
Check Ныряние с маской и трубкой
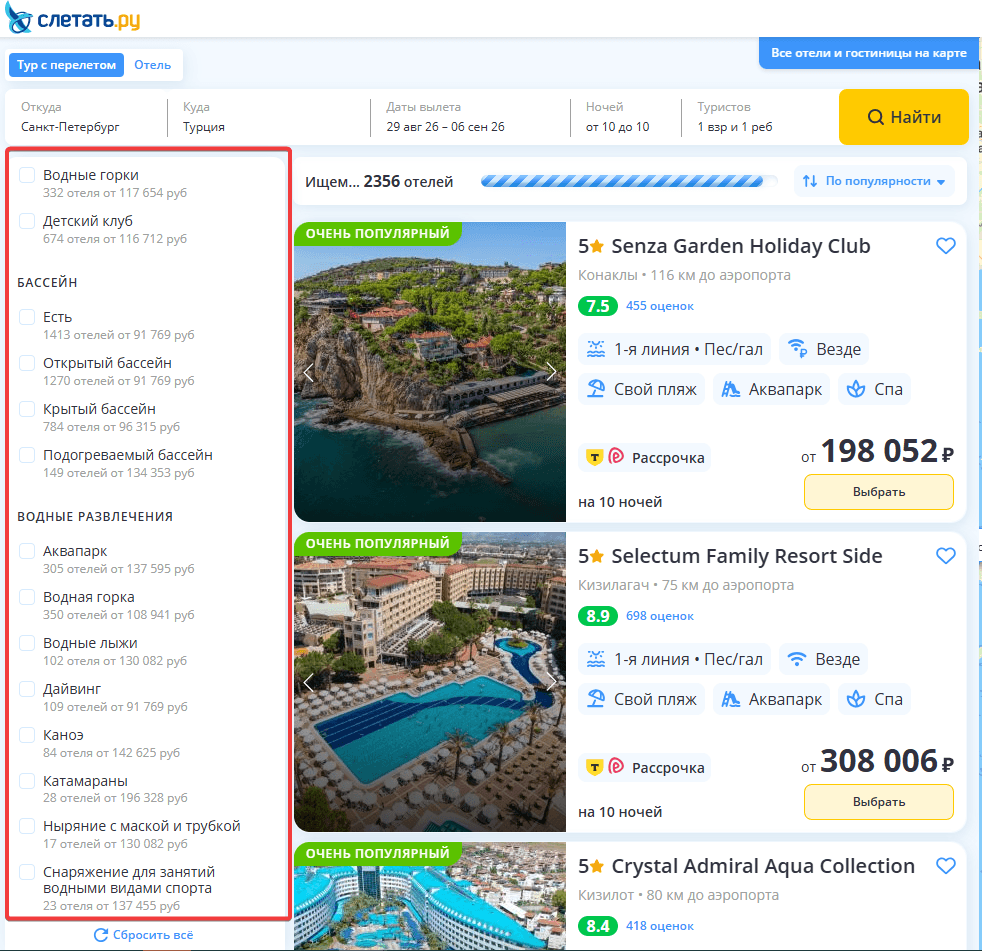pyautogui.click(x=27, y=826)
